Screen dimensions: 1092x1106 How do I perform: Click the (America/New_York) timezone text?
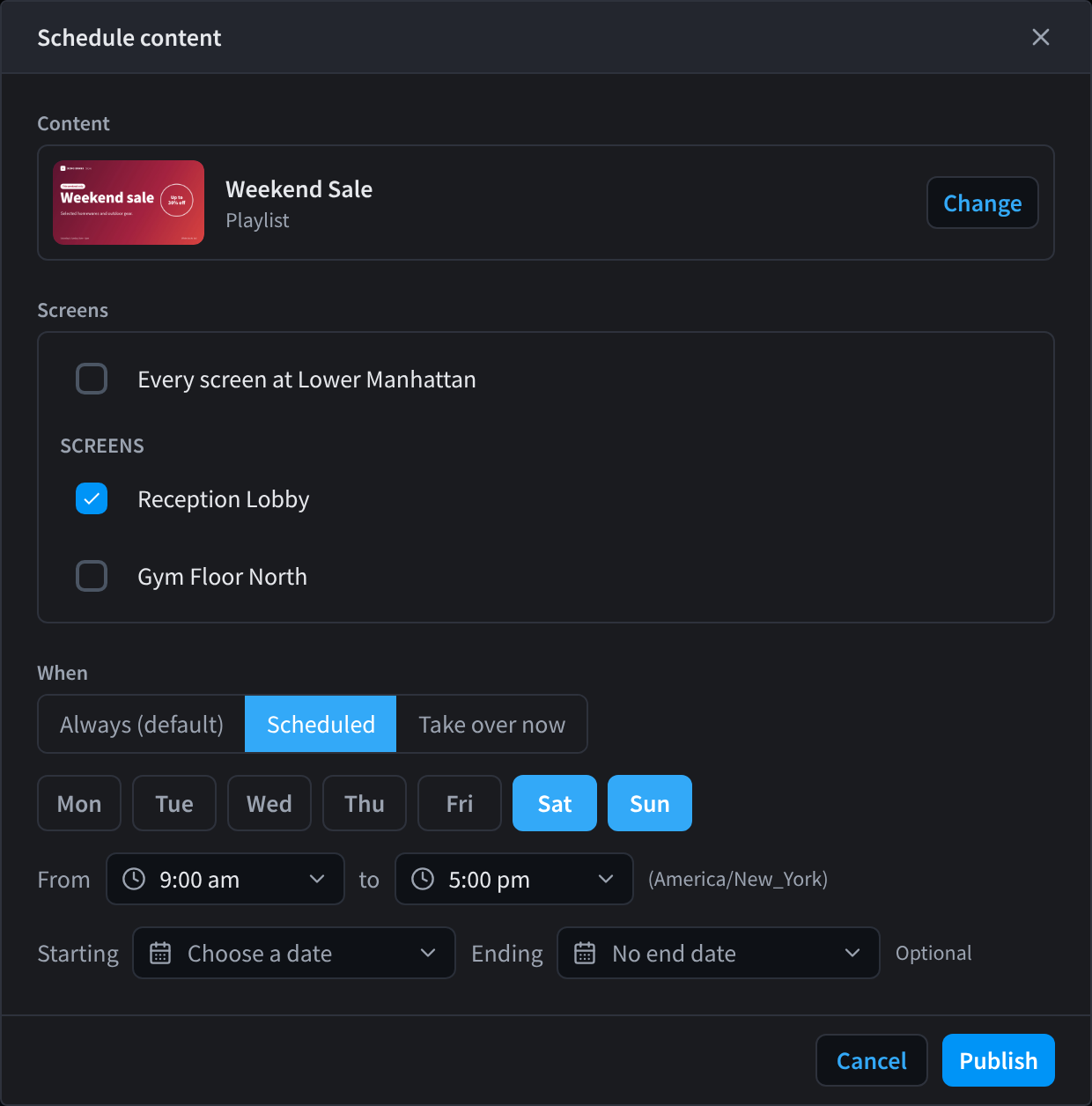coord(738,879)
